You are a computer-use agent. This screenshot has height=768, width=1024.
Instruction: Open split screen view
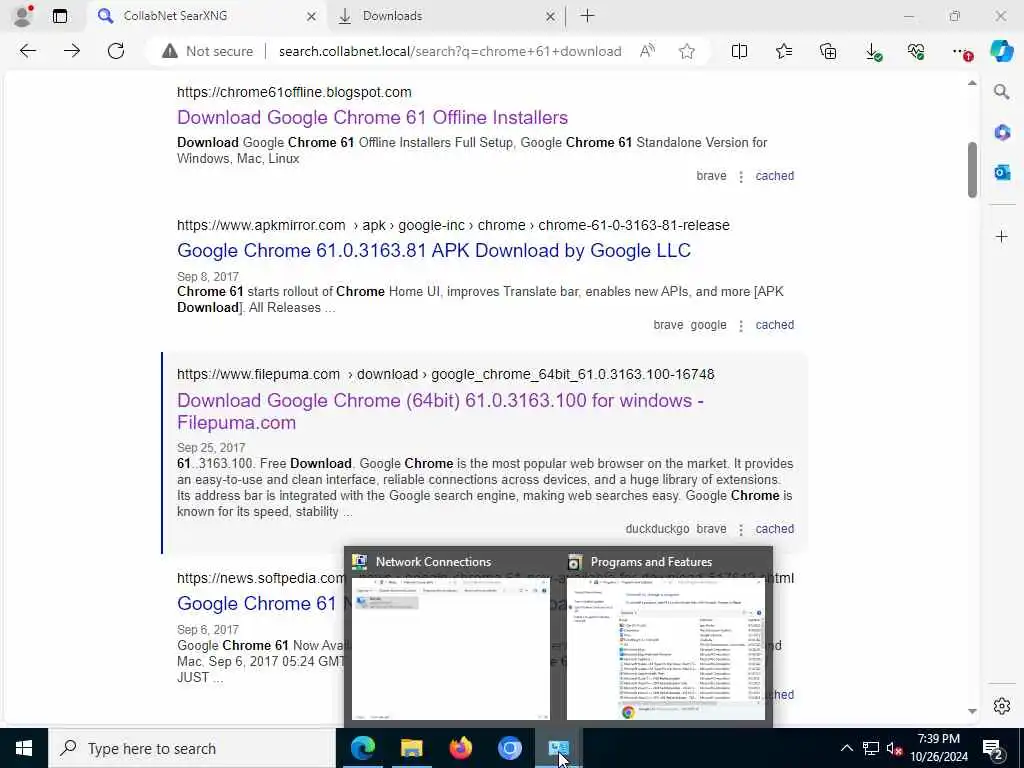tap(739, 51)
